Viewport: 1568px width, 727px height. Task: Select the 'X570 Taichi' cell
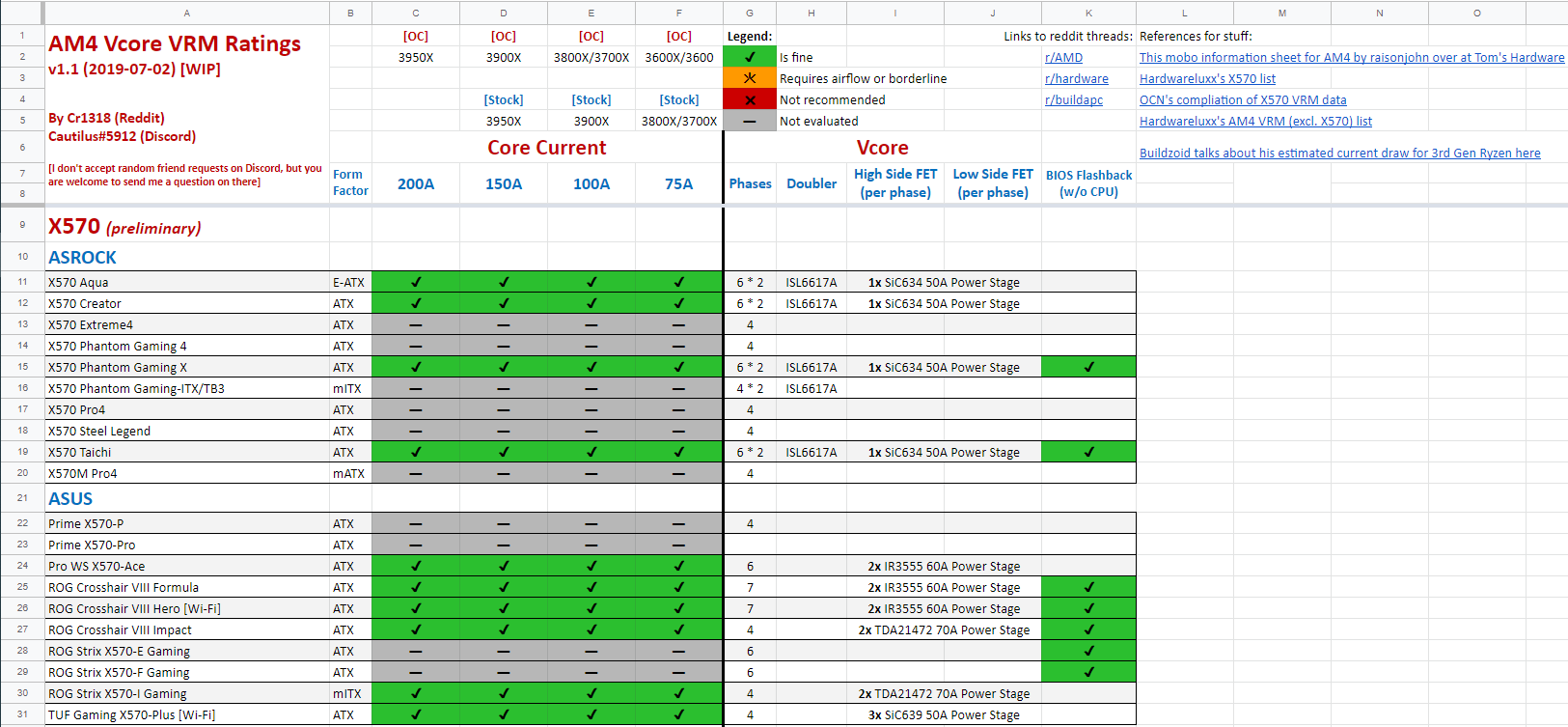(187, 452)
